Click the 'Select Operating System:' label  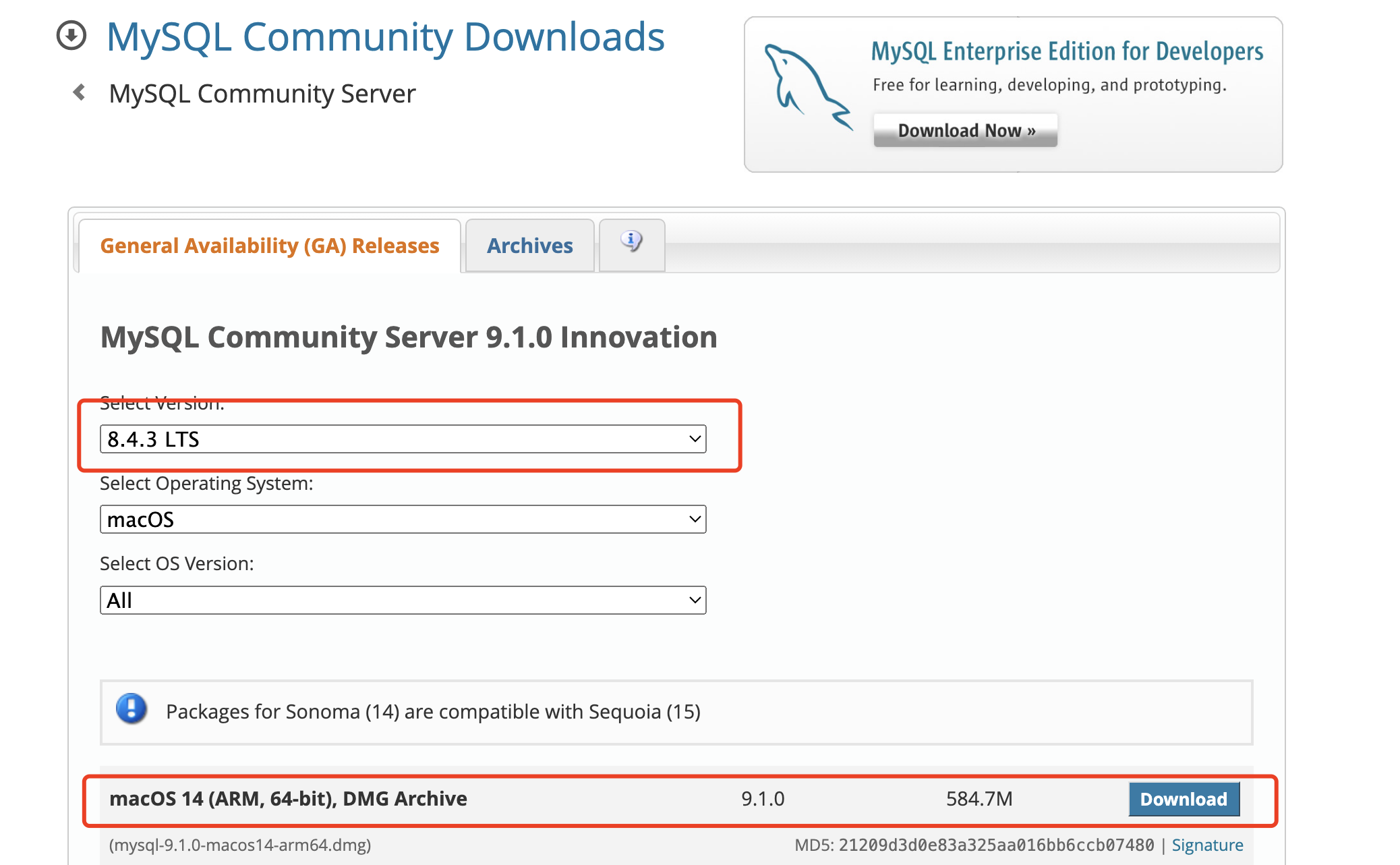point(206,484)
